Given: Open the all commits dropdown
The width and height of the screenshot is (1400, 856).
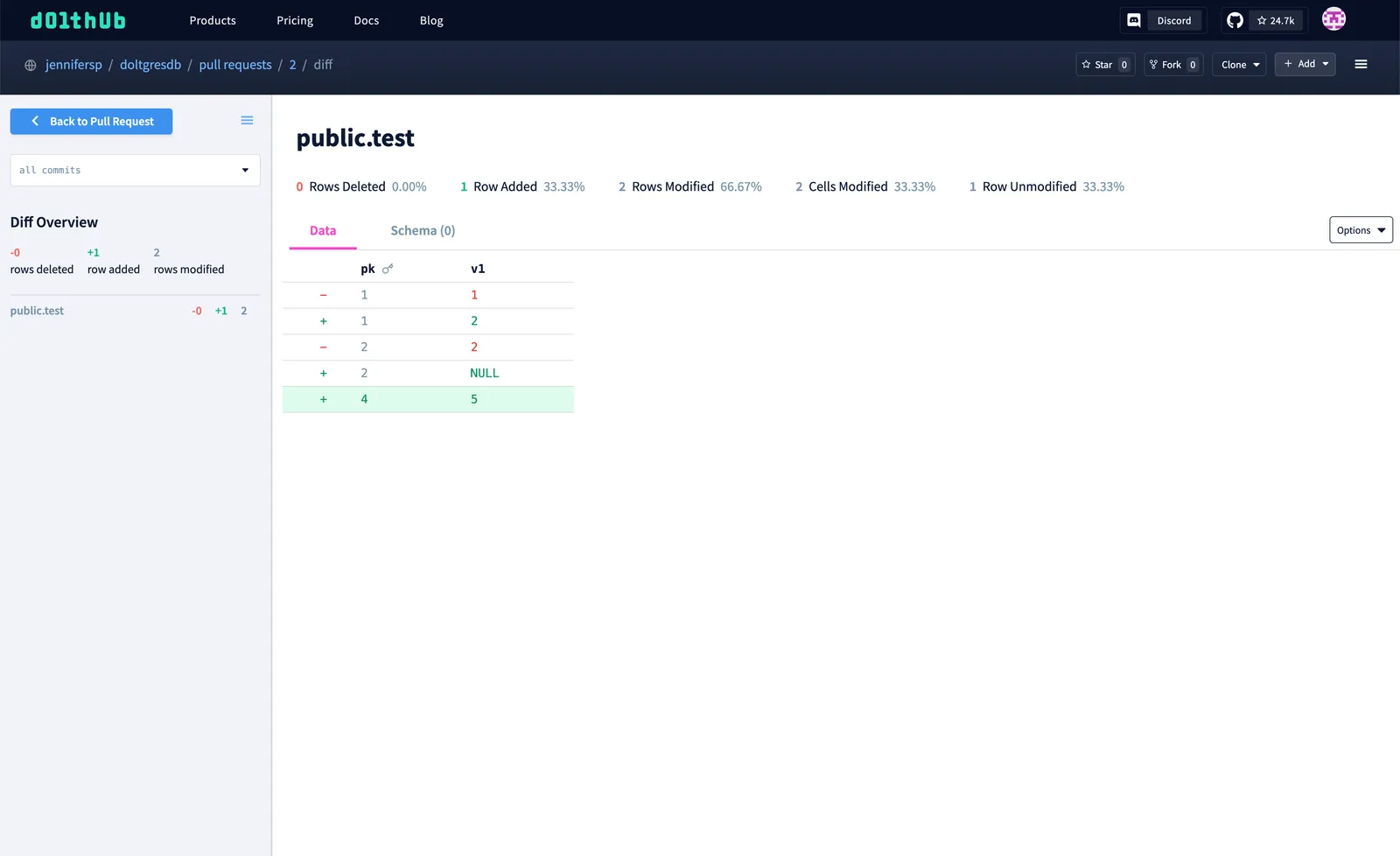Looking at the screenshot, I should click(x=135, y=170).
